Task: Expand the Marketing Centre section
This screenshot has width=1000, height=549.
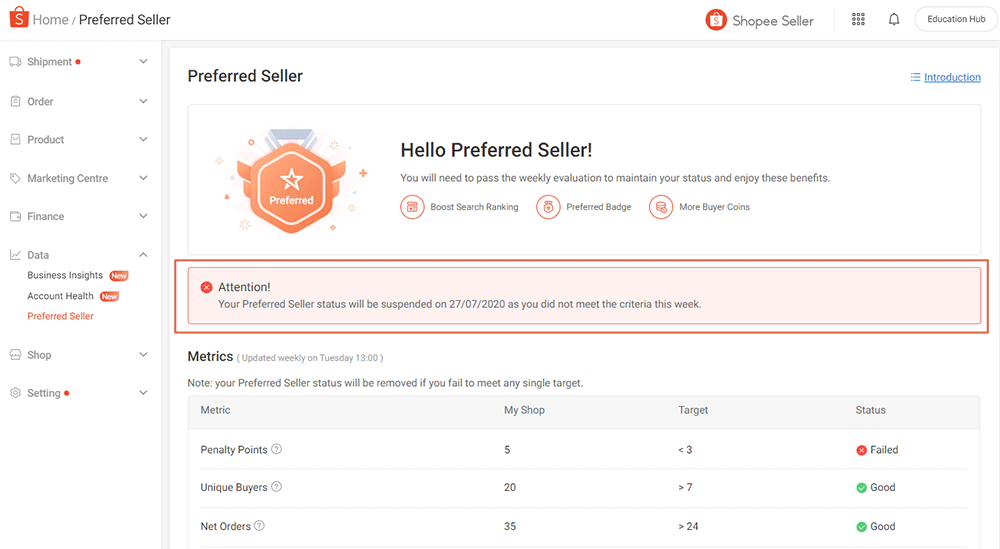Action: click(143, 178)
